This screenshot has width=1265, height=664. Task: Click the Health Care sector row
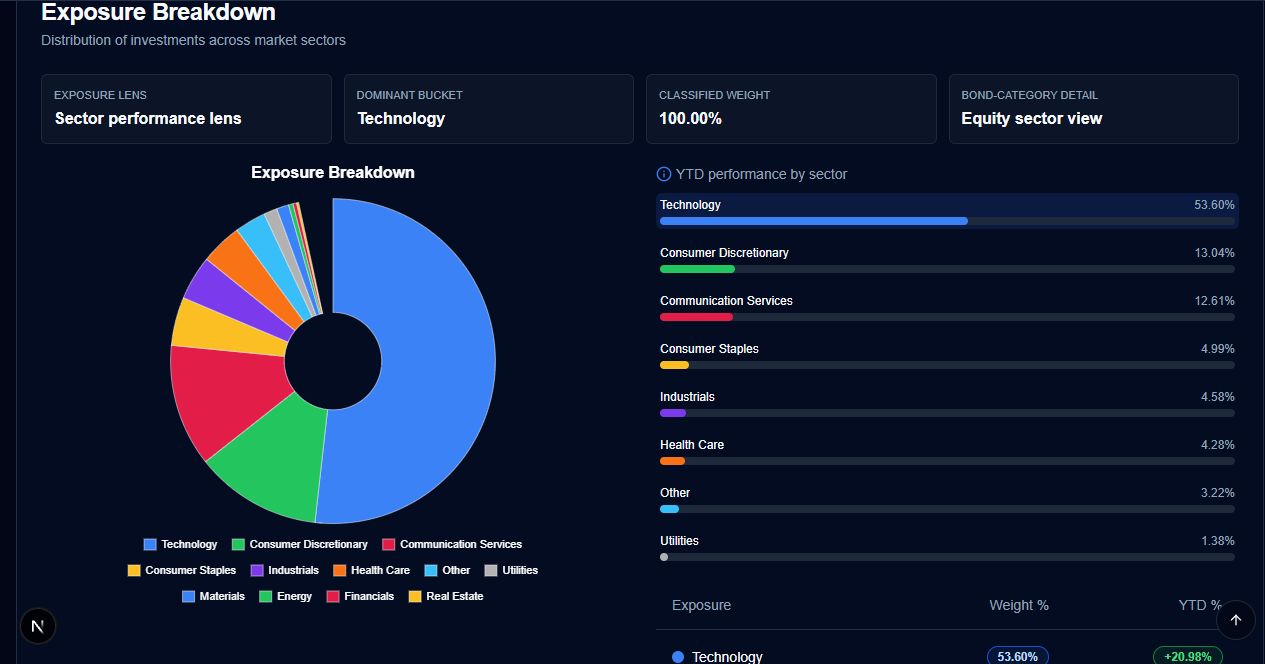(x=947, y=451)
